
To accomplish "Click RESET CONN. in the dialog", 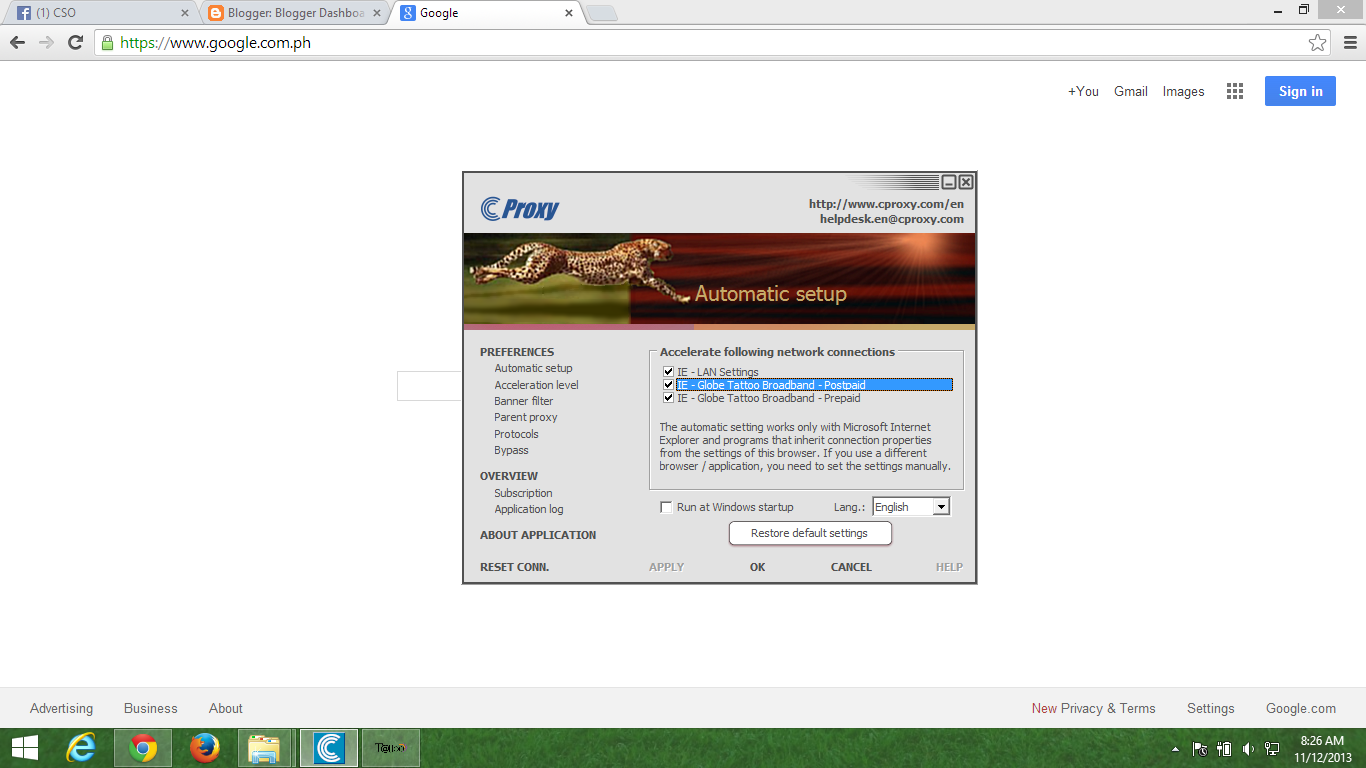I will tap(514, 567).
